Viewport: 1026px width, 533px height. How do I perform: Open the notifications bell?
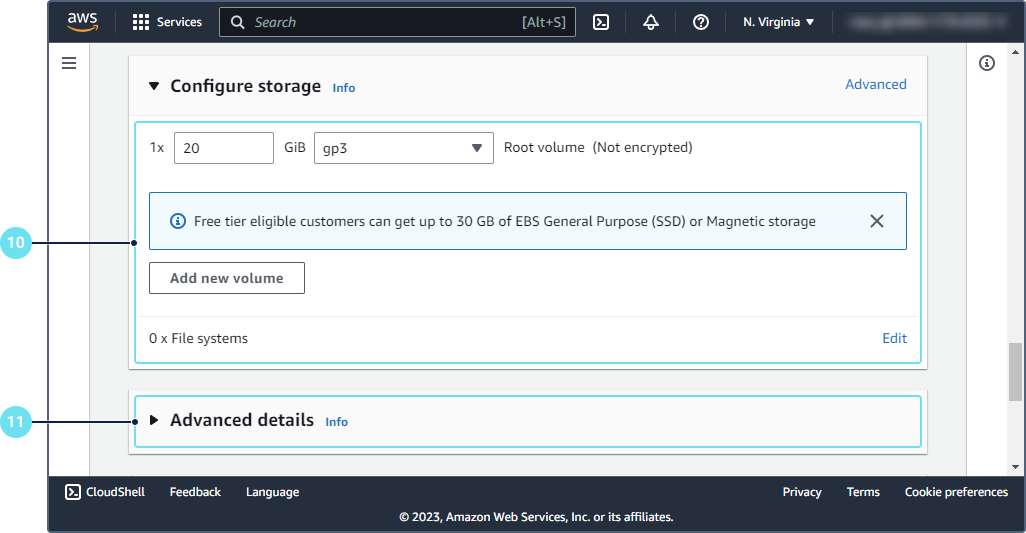click(651, 22)
